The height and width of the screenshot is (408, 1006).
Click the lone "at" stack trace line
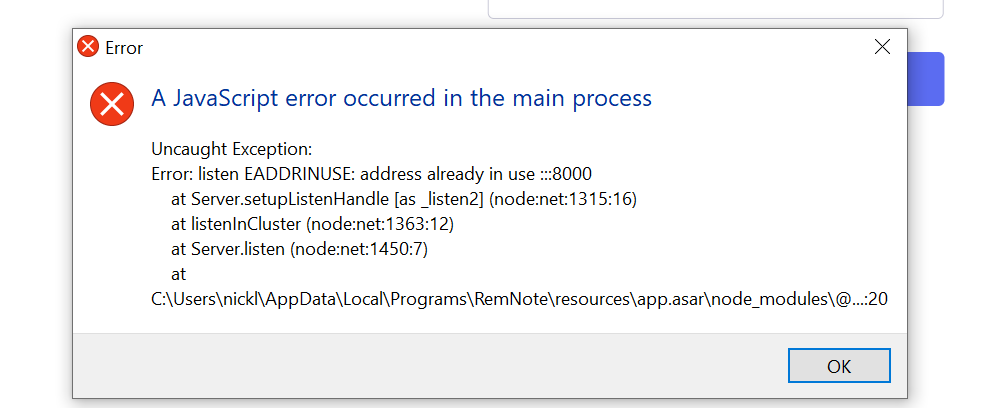click(x=179, y=273)
